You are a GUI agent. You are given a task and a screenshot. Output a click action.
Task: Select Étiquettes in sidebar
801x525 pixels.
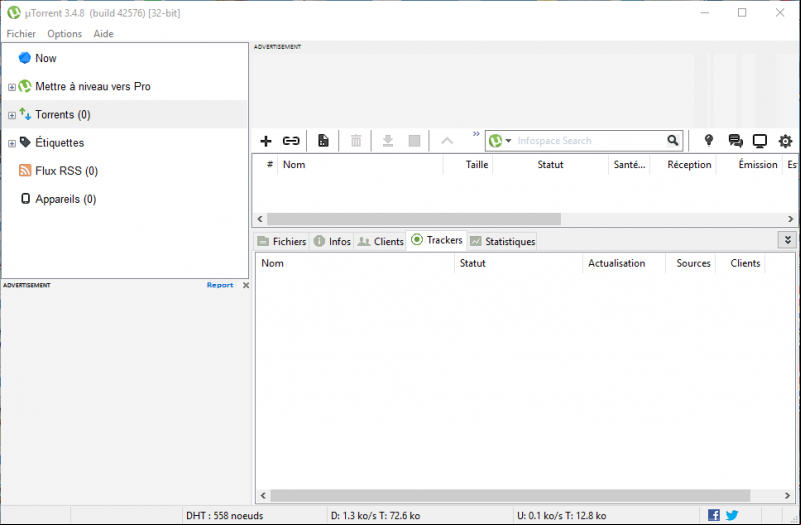tap(59, 142)
